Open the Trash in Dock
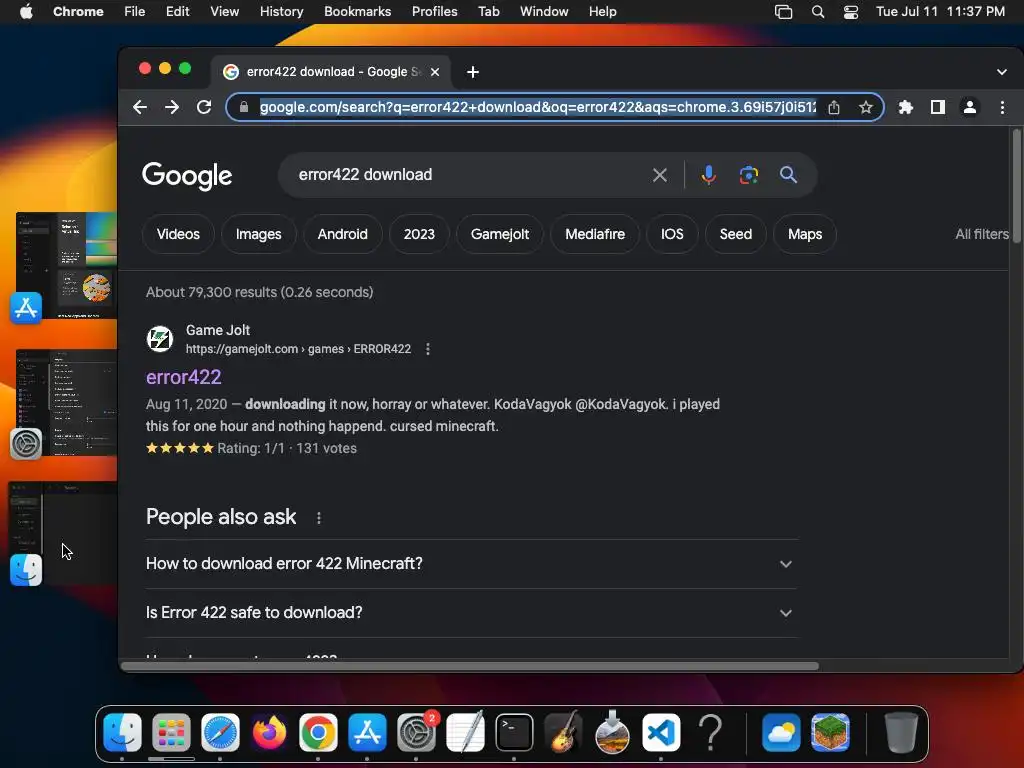 [901, 732]
